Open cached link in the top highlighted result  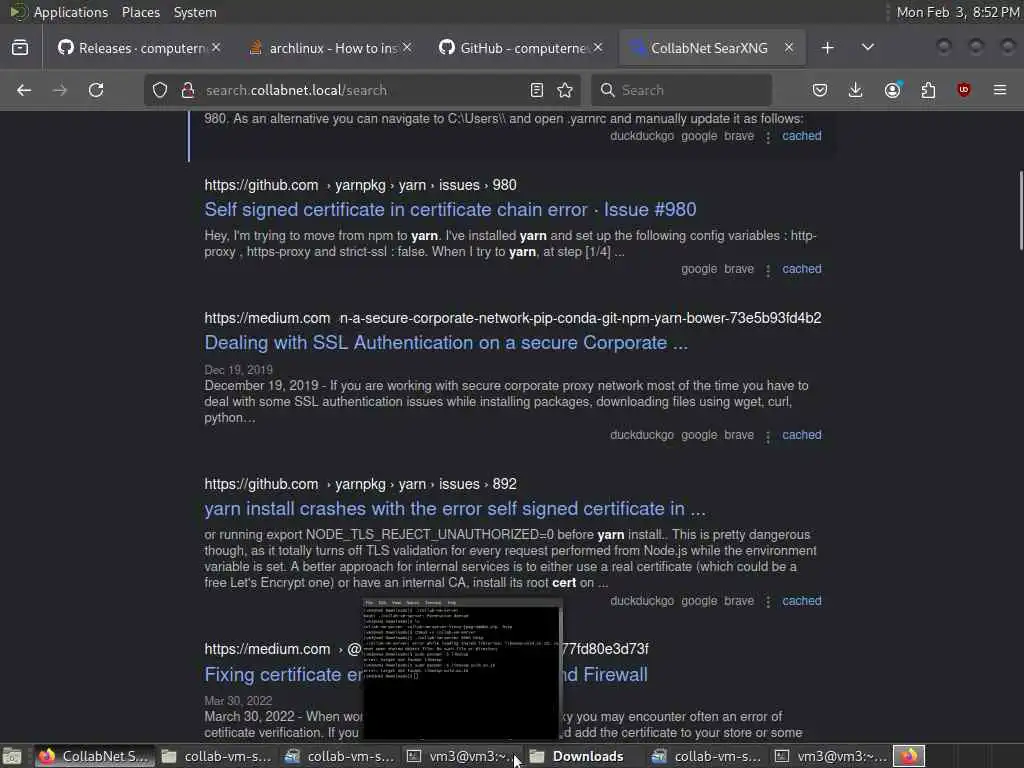tap(802, 136)
